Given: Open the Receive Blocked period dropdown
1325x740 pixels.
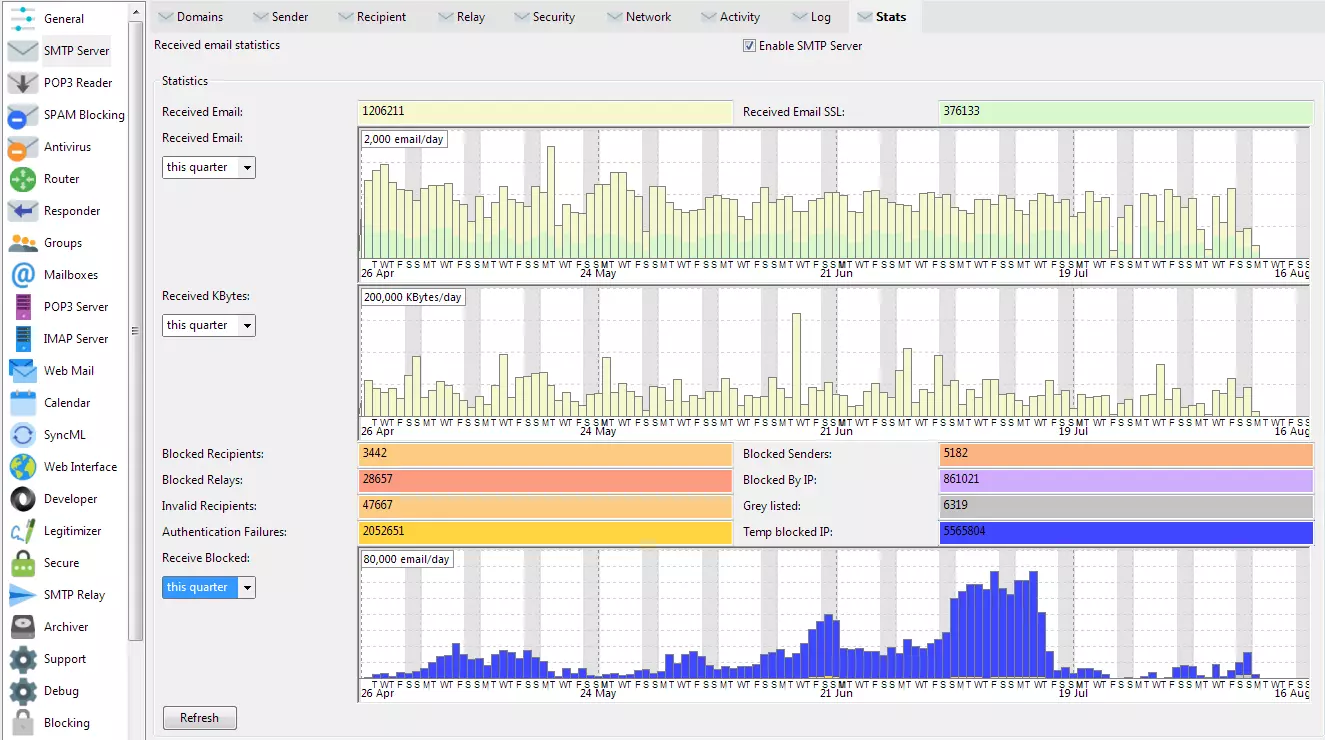Looking at the screenshot, I should (x=208, y=587).
